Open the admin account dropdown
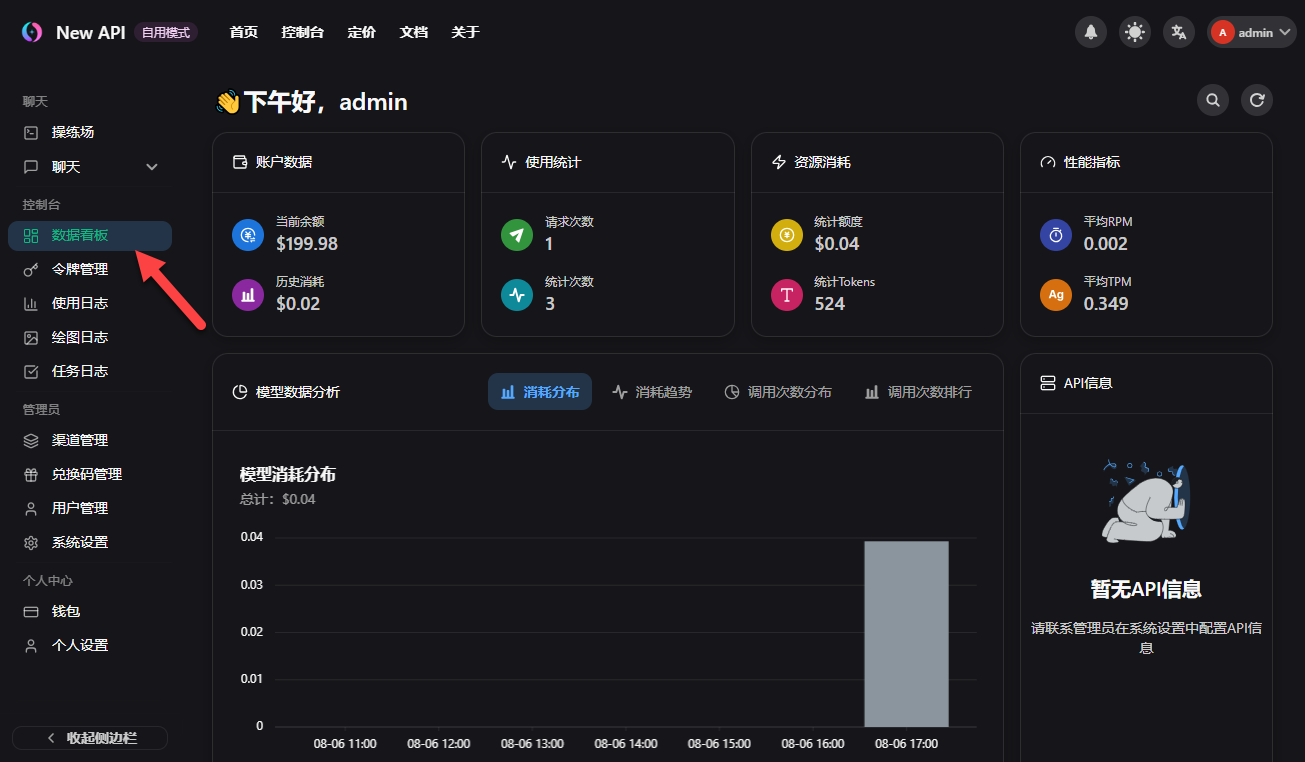The width and height of the screenshot is (1305, 762). [1251, 31]
